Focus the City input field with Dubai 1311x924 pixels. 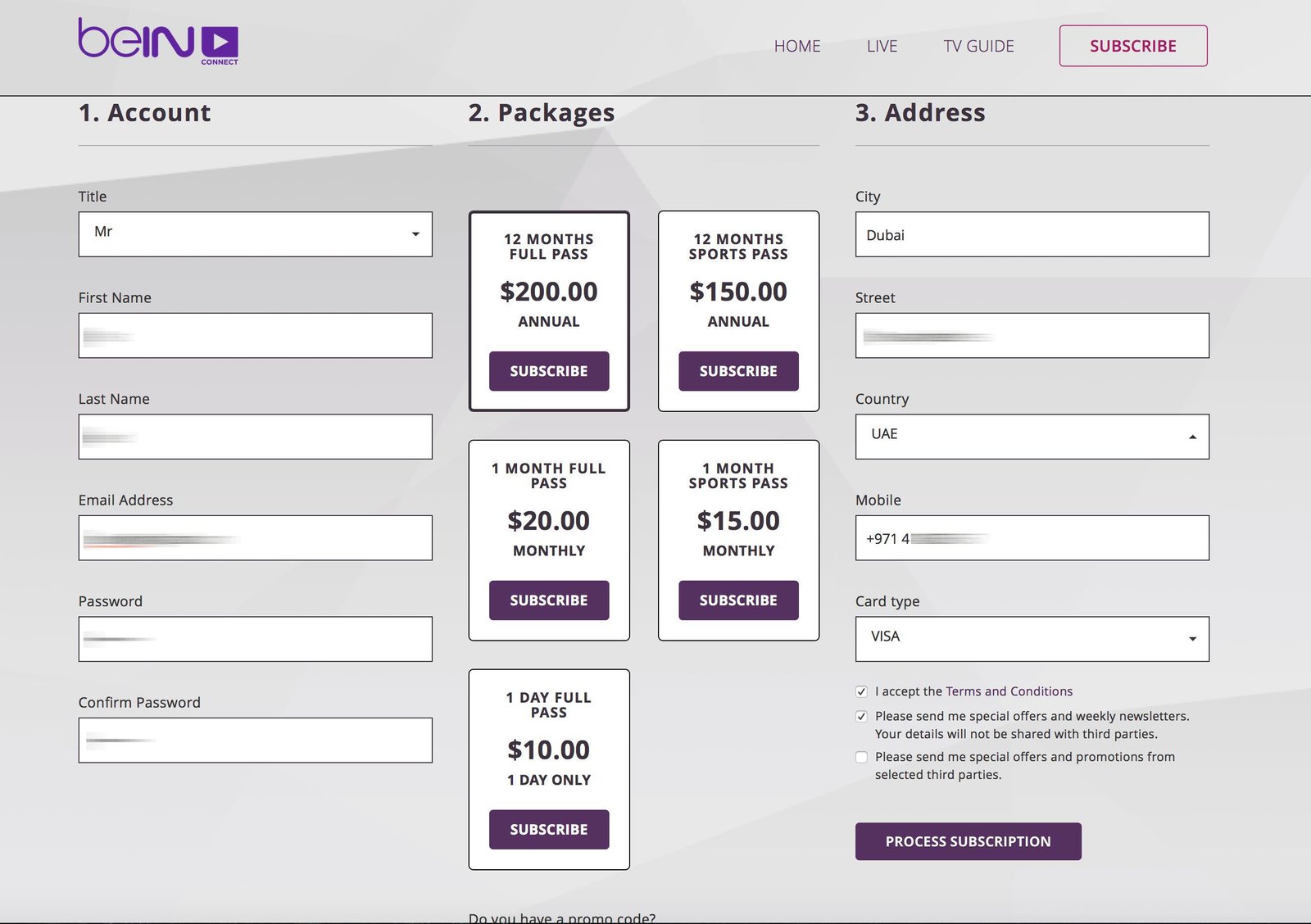click(x=1032, y=234)
